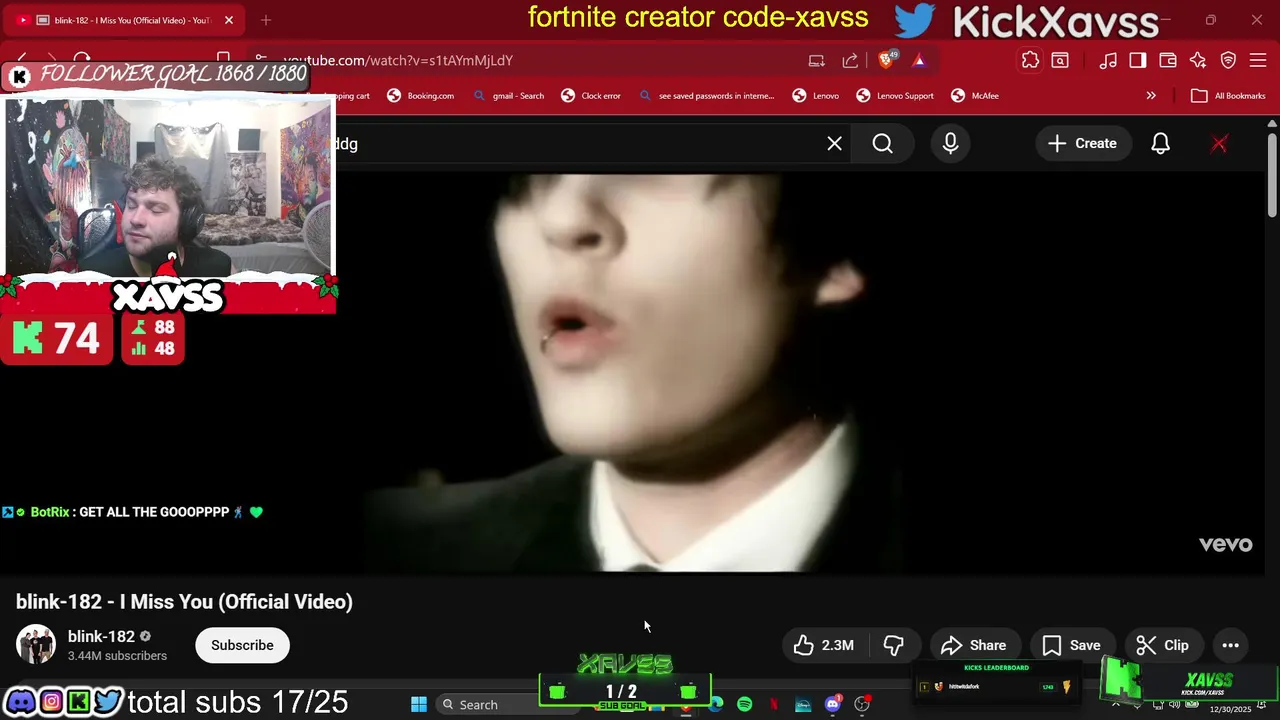Open the see saved passwords bookmark
The width and height of the screenshot is (1280, 720).
point(707,96)
